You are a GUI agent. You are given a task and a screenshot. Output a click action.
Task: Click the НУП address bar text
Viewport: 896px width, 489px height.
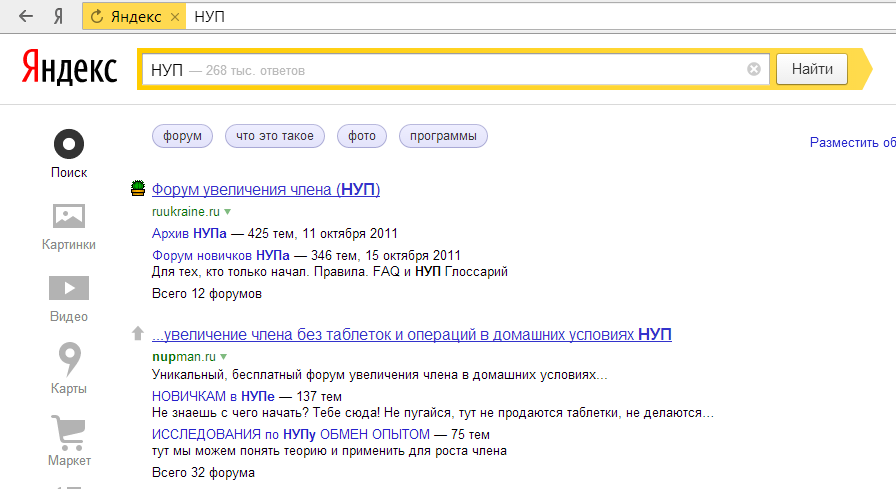[x=209, y=17]
